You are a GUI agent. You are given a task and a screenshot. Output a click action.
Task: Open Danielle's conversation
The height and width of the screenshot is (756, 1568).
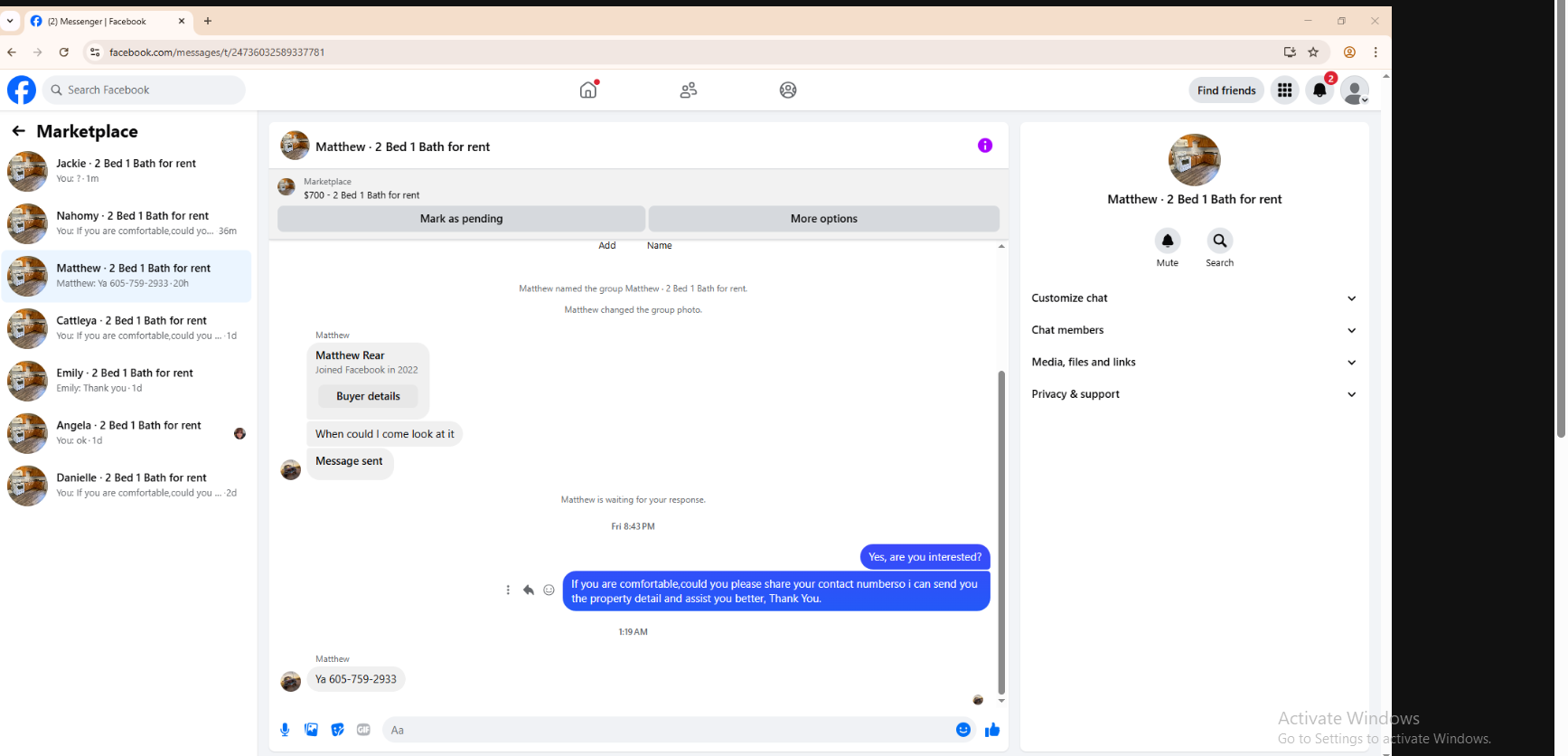pyautogui.click(x=127, y=486)
